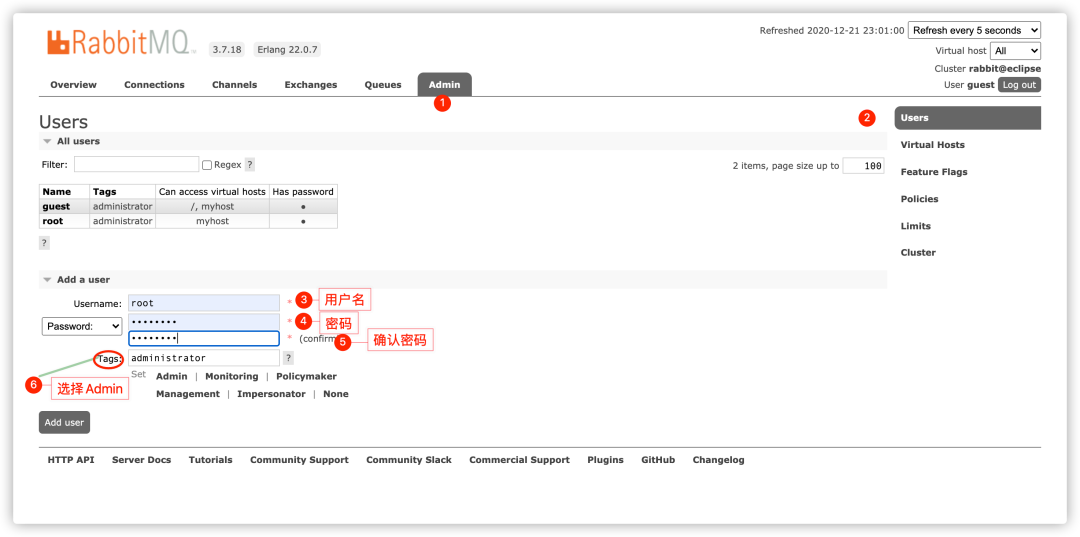Click the 'administrator' tag in the root row
Viewport: 1080px width, 537px height.
pos(123,221)
